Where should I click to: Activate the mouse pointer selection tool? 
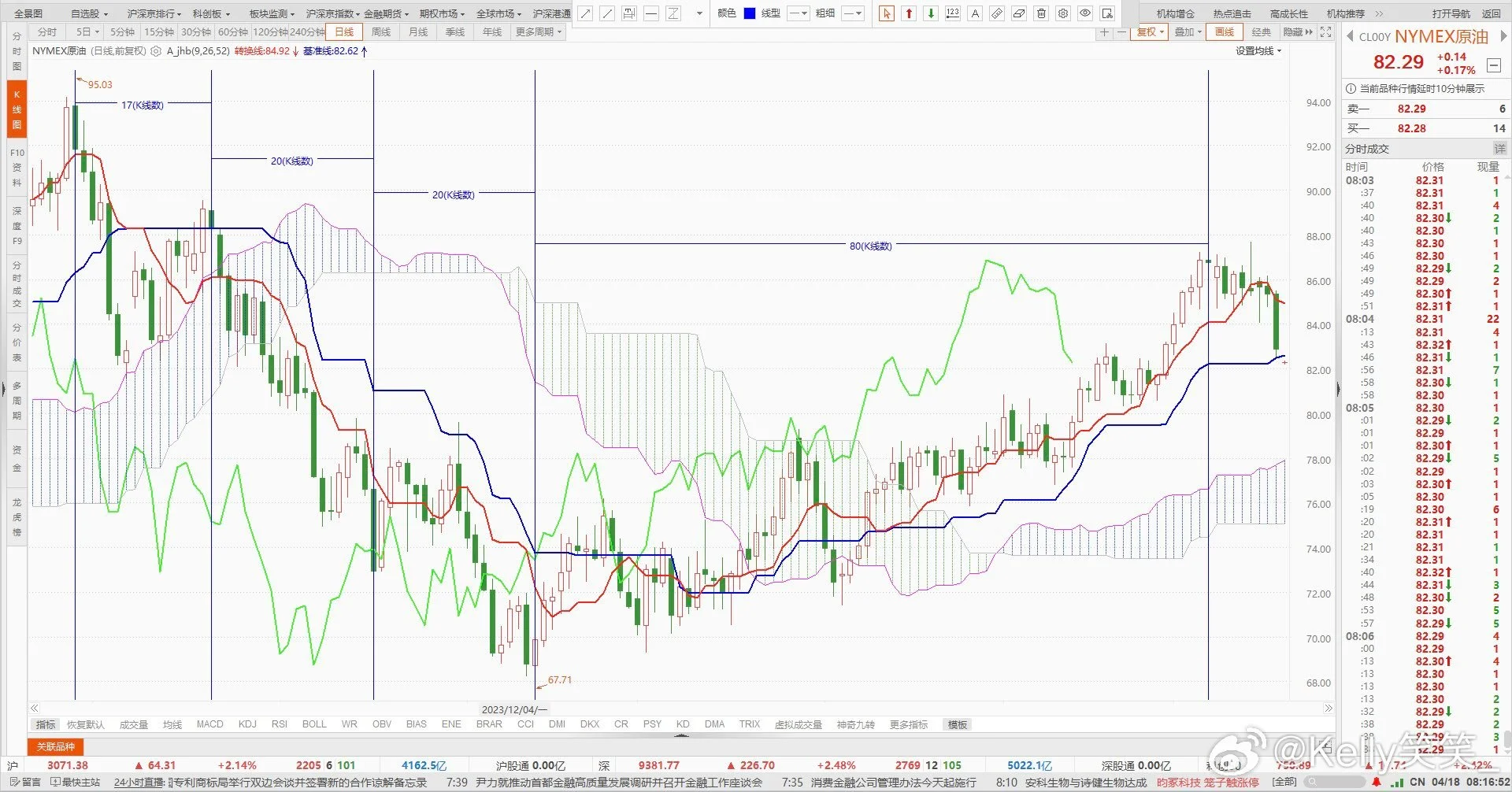coord(887,13)
